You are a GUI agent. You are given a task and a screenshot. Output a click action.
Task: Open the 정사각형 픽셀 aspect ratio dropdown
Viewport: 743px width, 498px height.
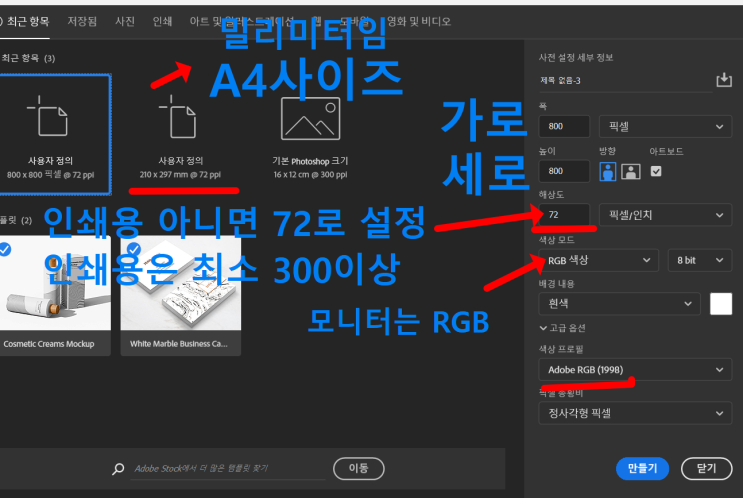pos(635,413)
